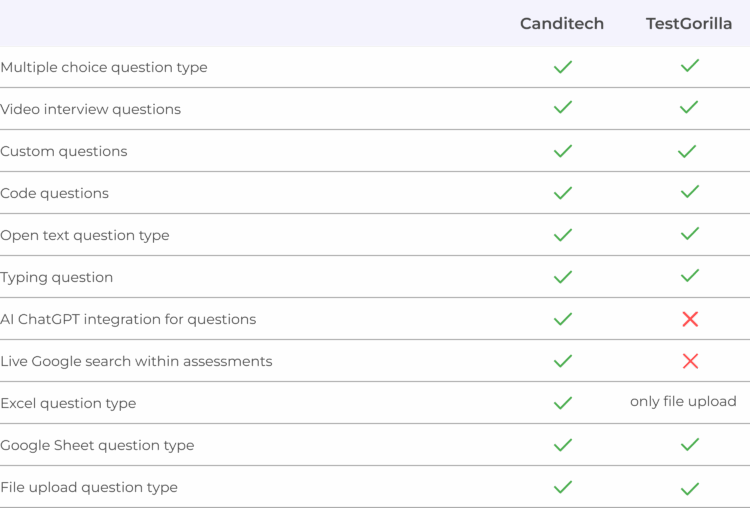Click Canditech checkmark for Multiple choice question type

click(562, 67)
